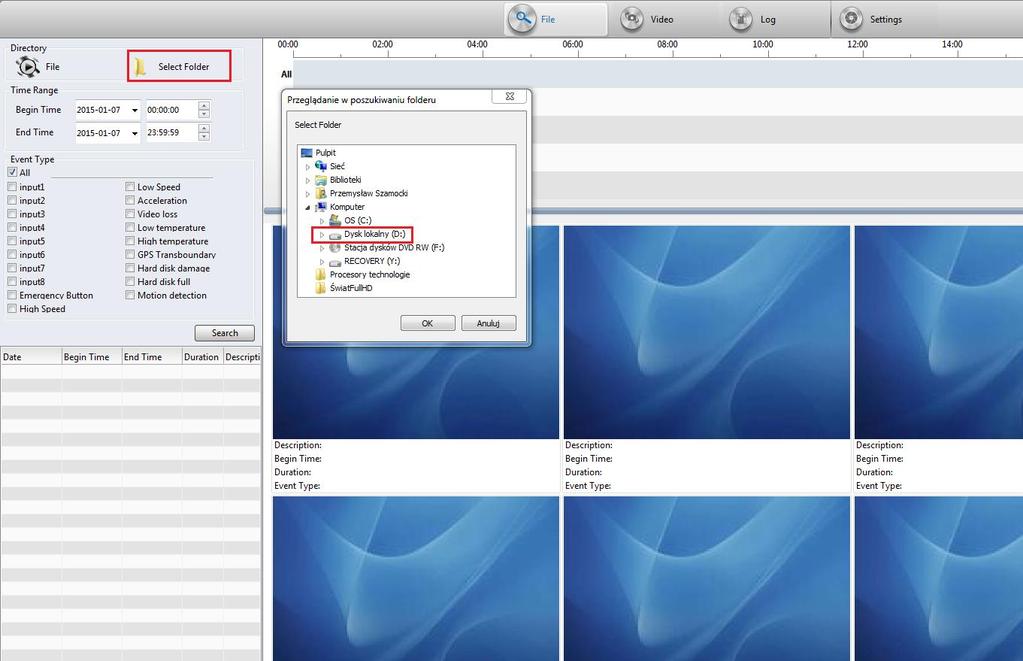Open End Time date dropdown
Image resolution: width=1023 pixels, height=661 pixels.
tap(134, 133)
